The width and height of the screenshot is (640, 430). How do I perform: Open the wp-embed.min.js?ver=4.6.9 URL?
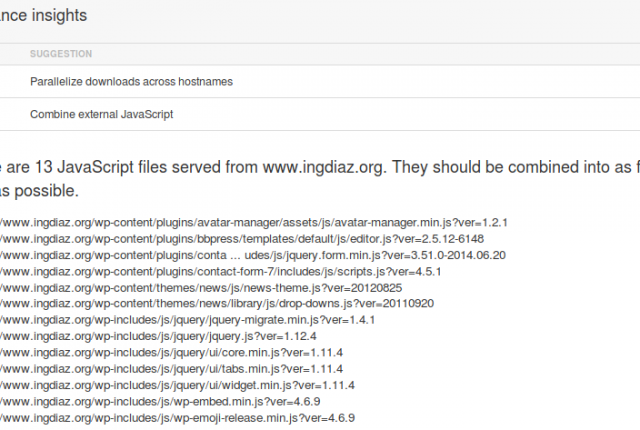160,401
